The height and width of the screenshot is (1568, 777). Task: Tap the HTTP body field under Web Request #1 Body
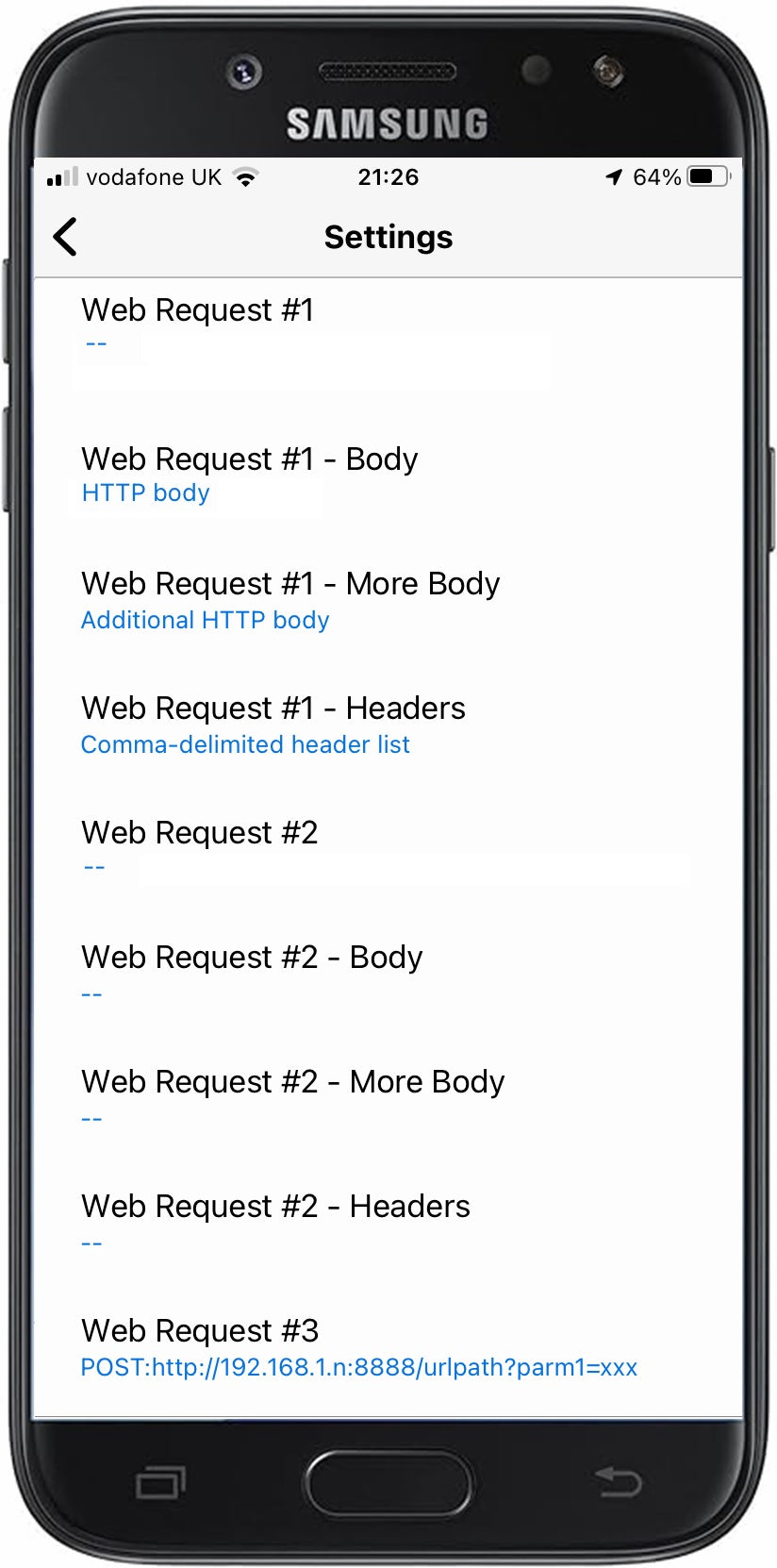coord(145,492)
